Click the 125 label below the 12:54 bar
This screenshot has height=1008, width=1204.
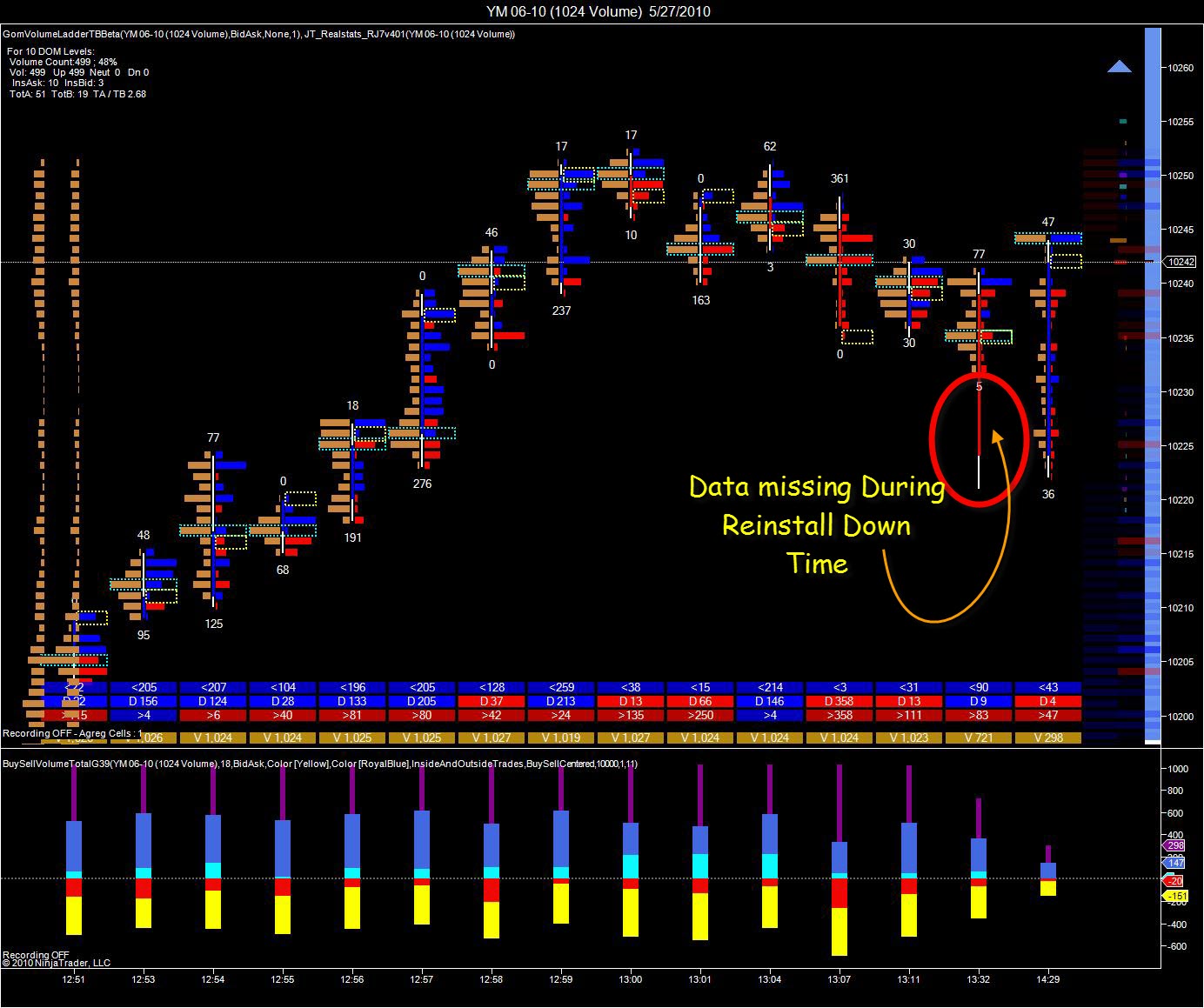tap(213, 624)
